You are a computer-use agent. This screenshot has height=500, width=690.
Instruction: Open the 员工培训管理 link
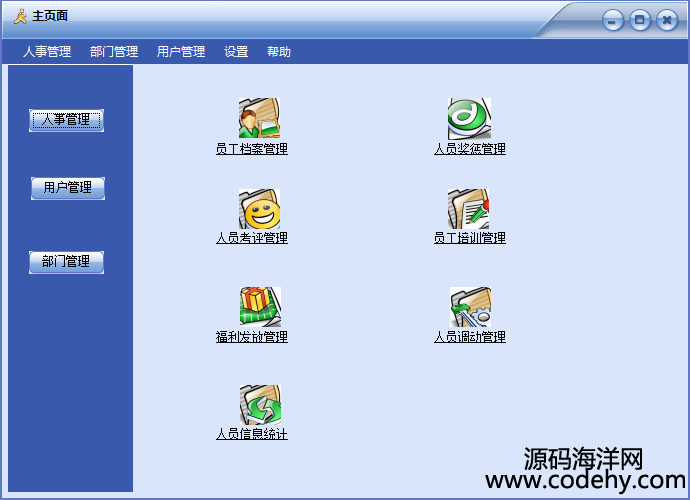point(470,238)
